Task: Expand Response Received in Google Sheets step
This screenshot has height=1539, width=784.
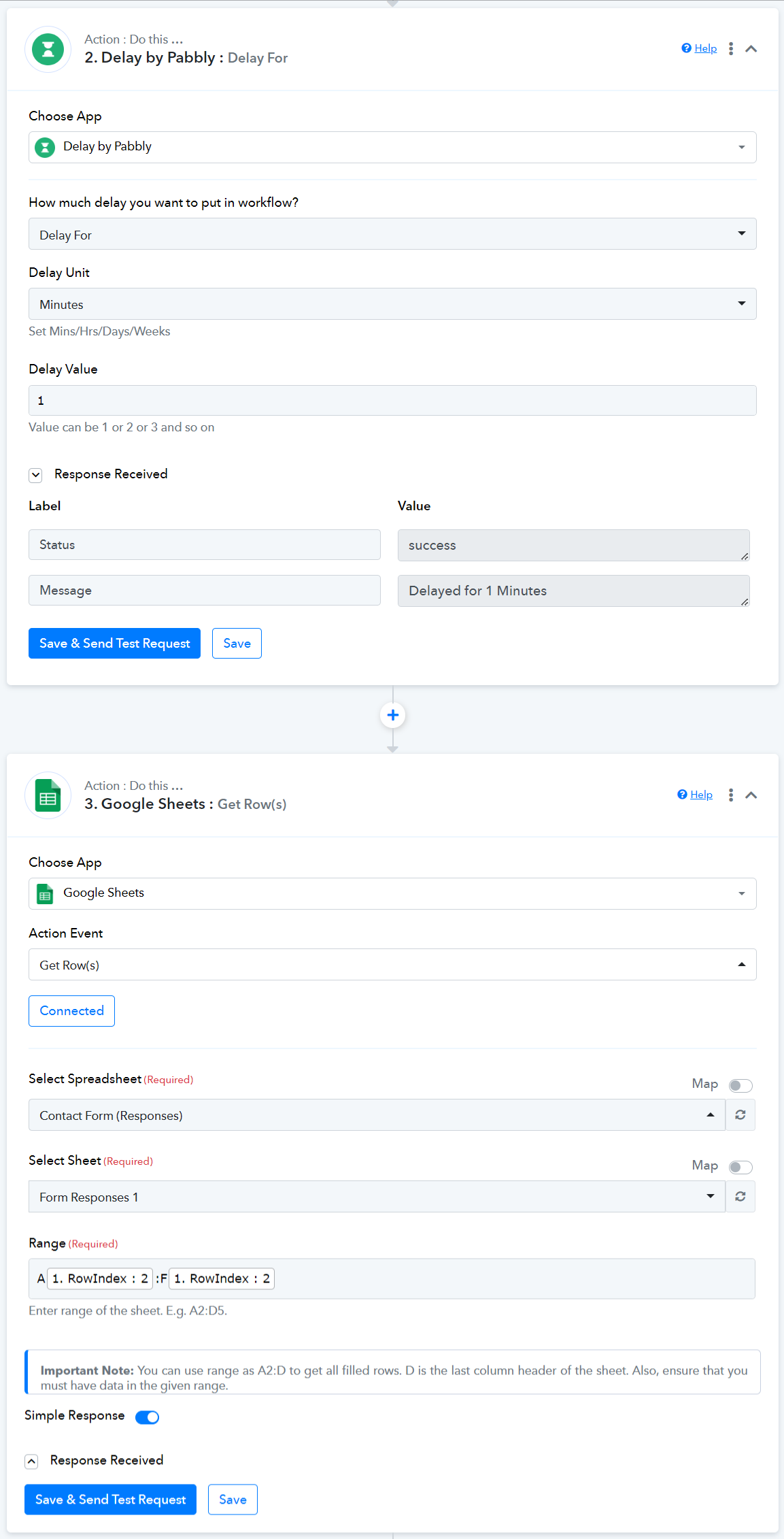Action: pos(31,1461)
